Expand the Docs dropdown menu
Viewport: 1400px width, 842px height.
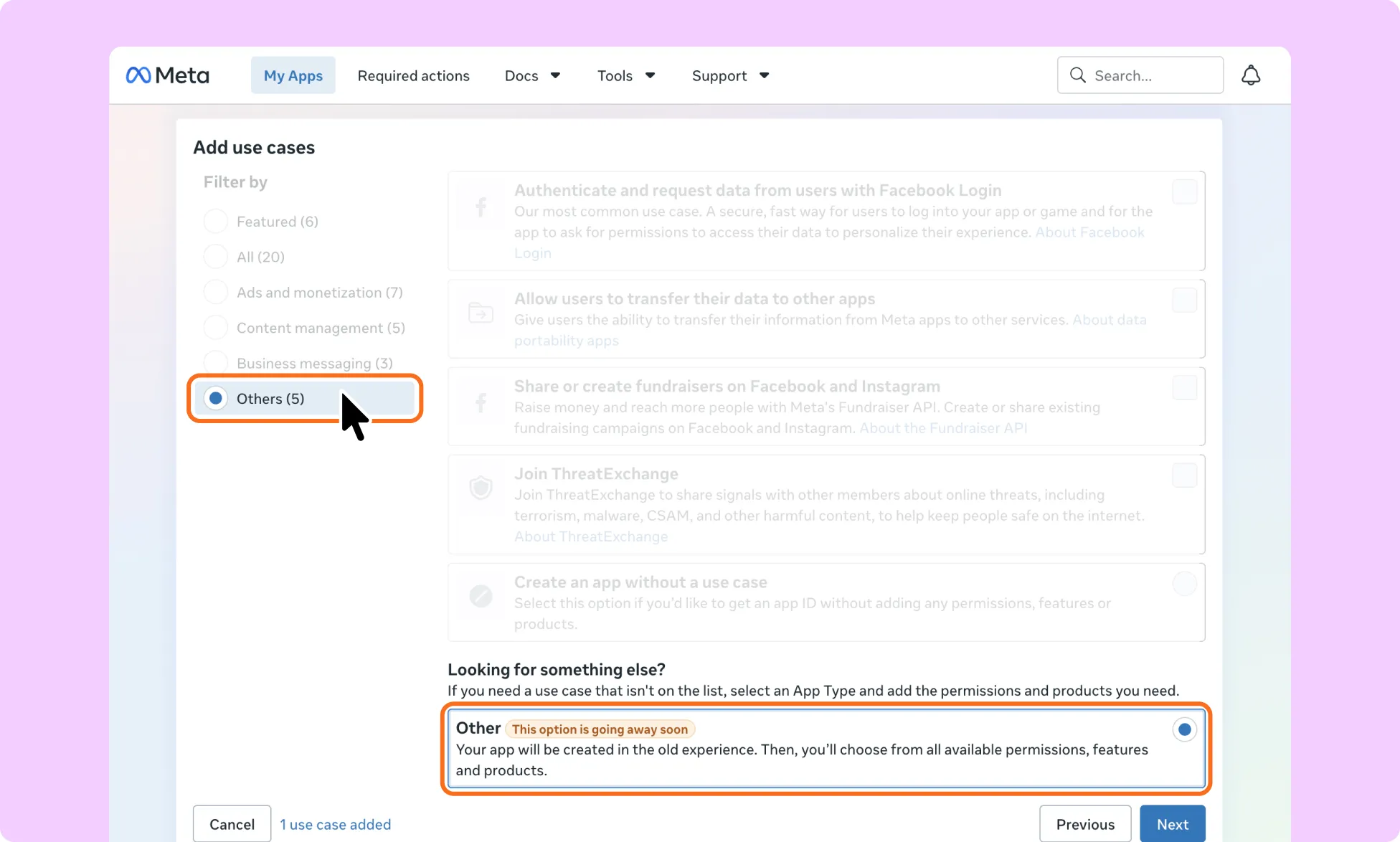click(532, 75)
